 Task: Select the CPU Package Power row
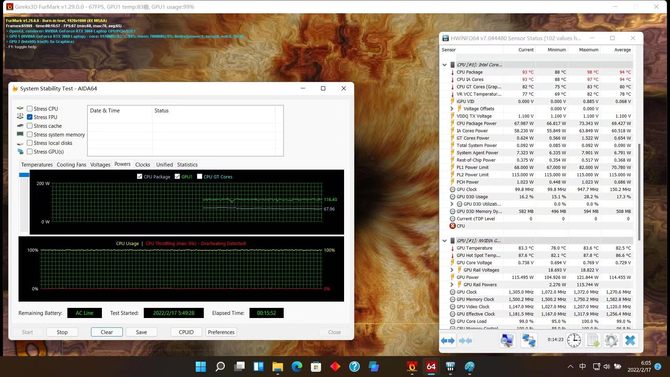(541, 124)
